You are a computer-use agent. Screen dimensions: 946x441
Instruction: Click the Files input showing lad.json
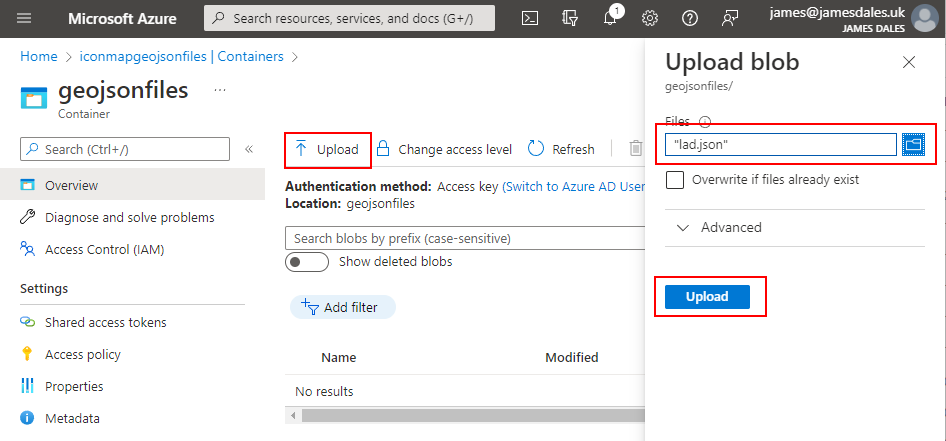pos(781,144)
